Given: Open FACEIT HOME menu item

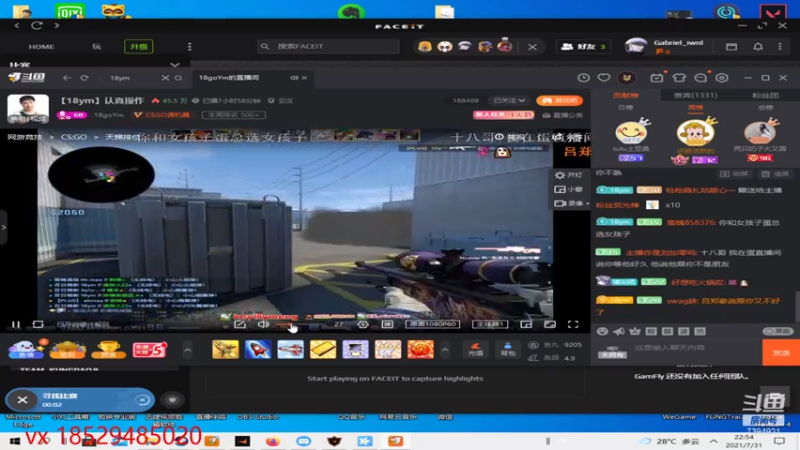Looking at the screenshot, I should point(41,46).
